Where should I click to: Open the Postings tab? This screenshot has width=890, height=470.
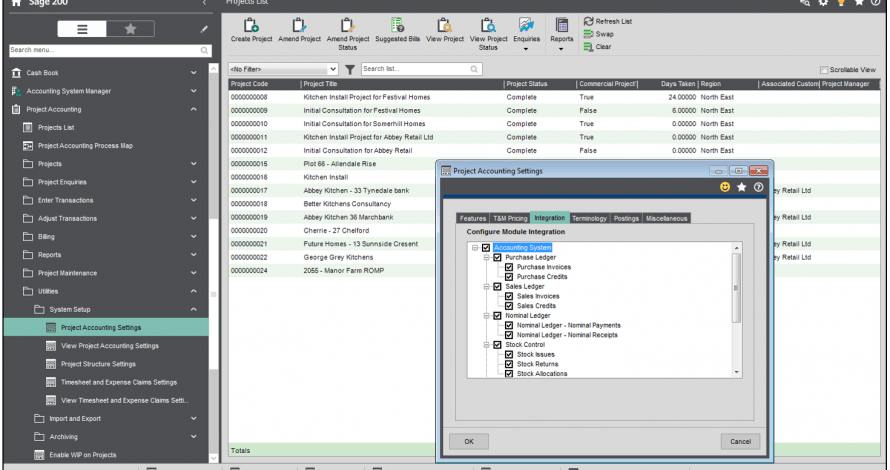tap(626, 219)
